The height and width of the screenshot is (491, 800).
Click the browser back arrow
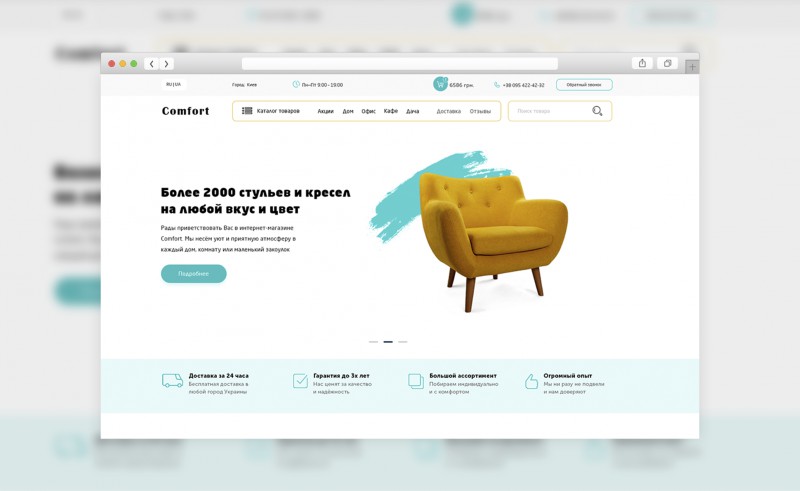click(152, 64)
